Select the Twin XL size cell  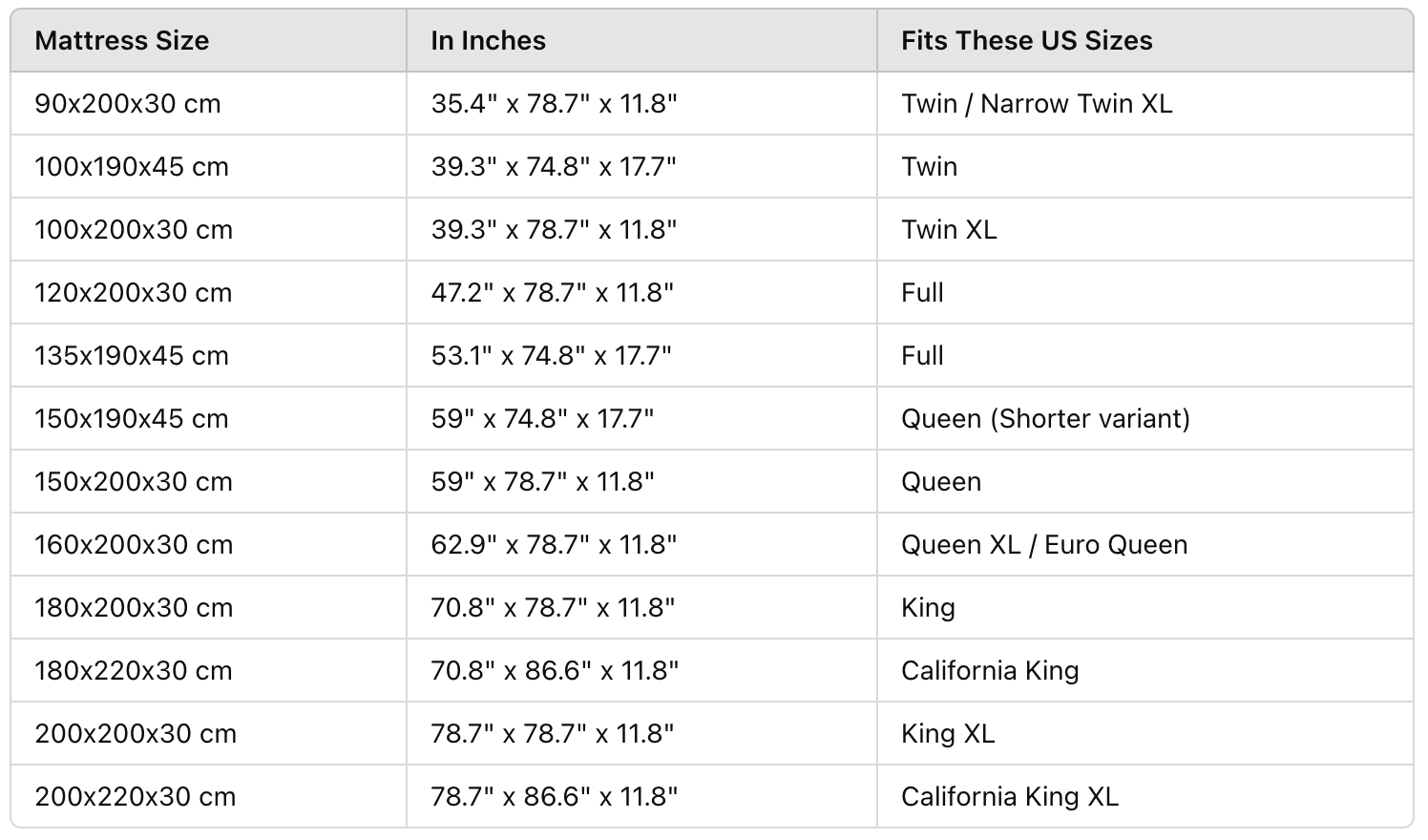[1144, 229]
